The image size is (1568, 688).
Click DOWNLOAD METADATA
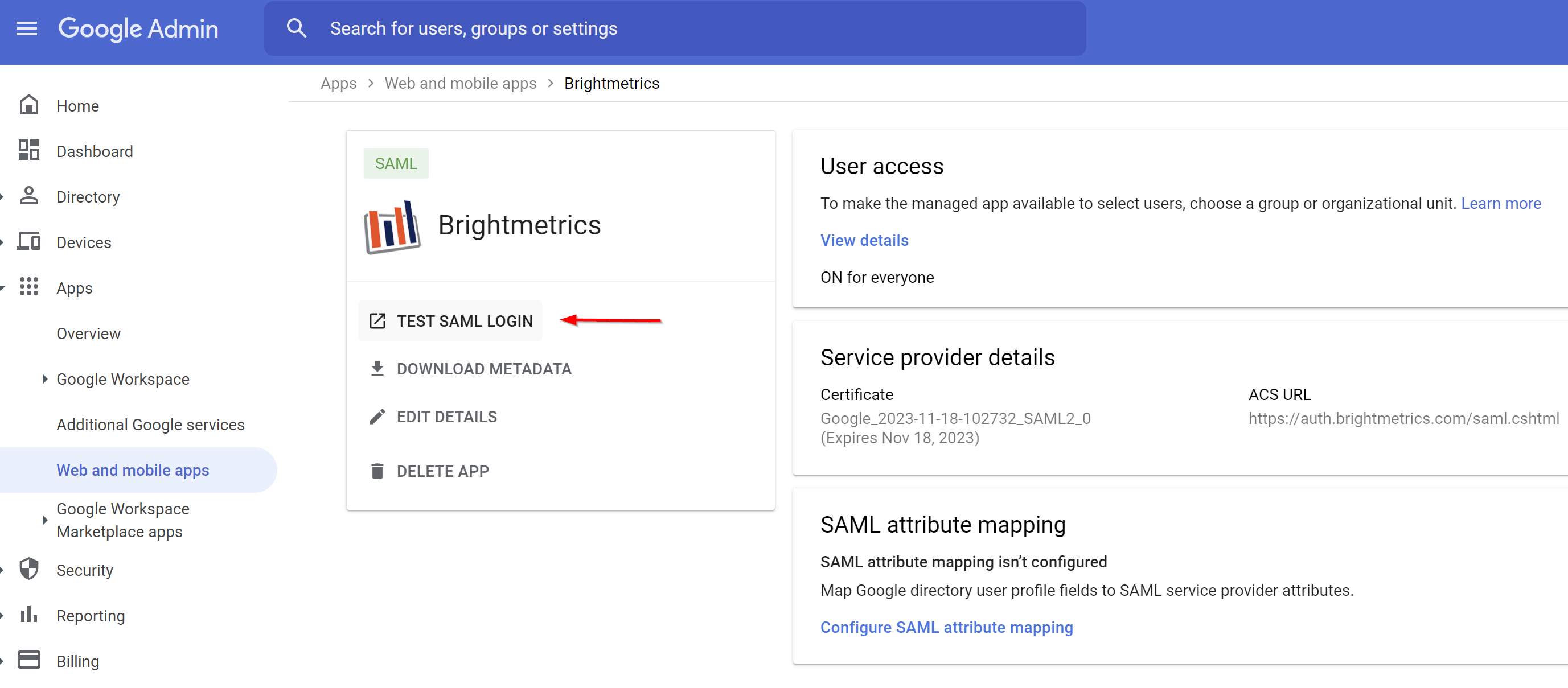coord(470,369)
